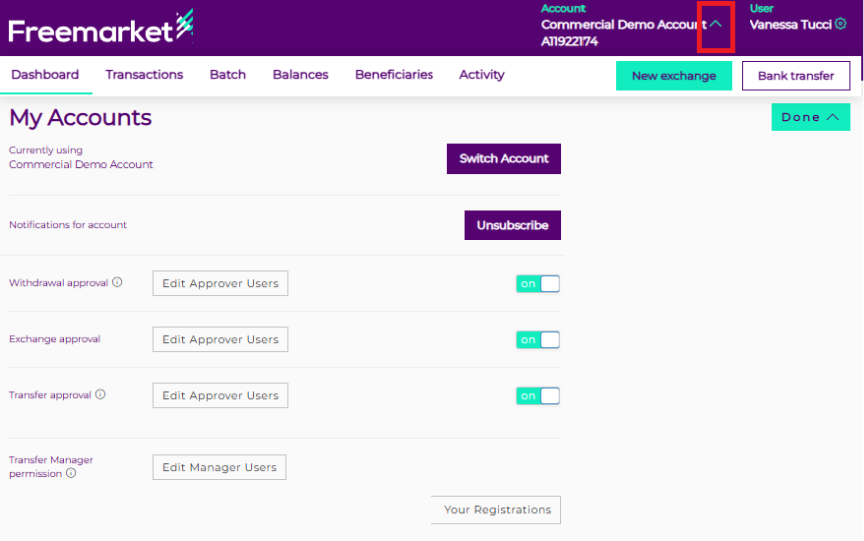Click info icon beside Withdrawal approval
The width and height of the screenshot is (864, 541).
(117, 283)
